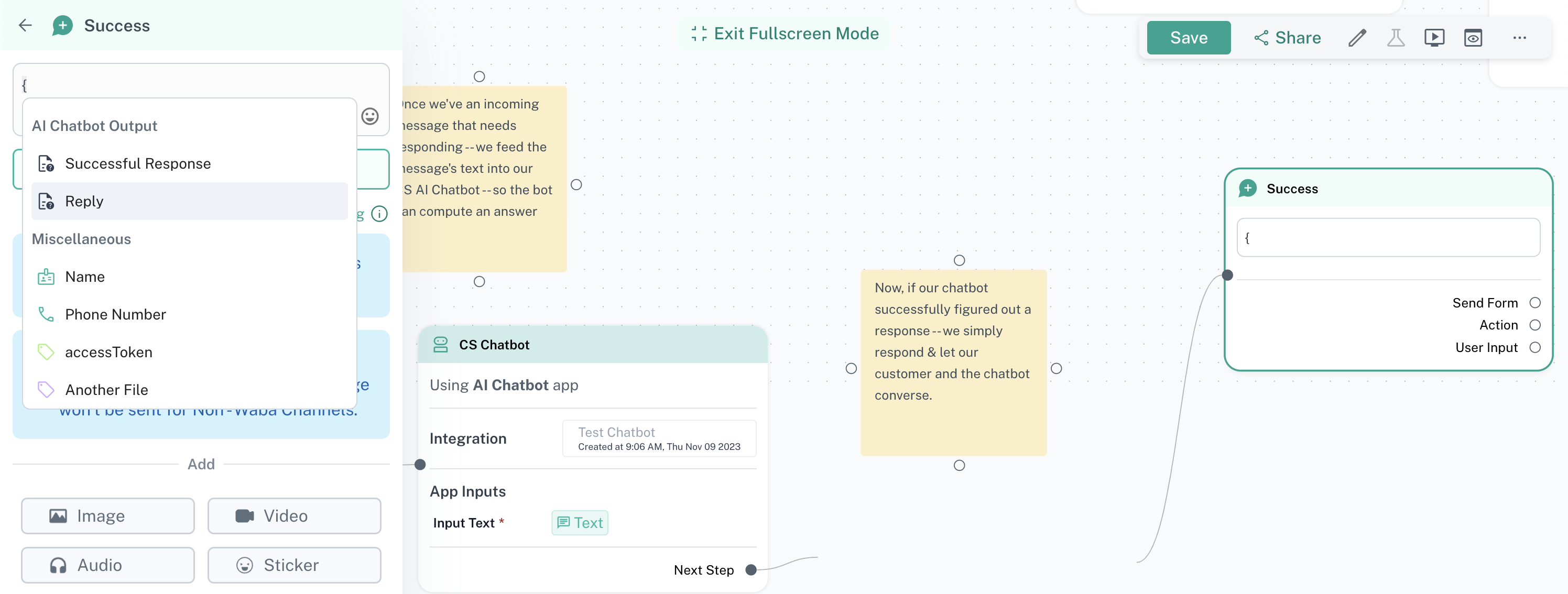Screen dimensions: 1568x594
Task: Choose Successful Response from variable list
Action: pos(137,164)
